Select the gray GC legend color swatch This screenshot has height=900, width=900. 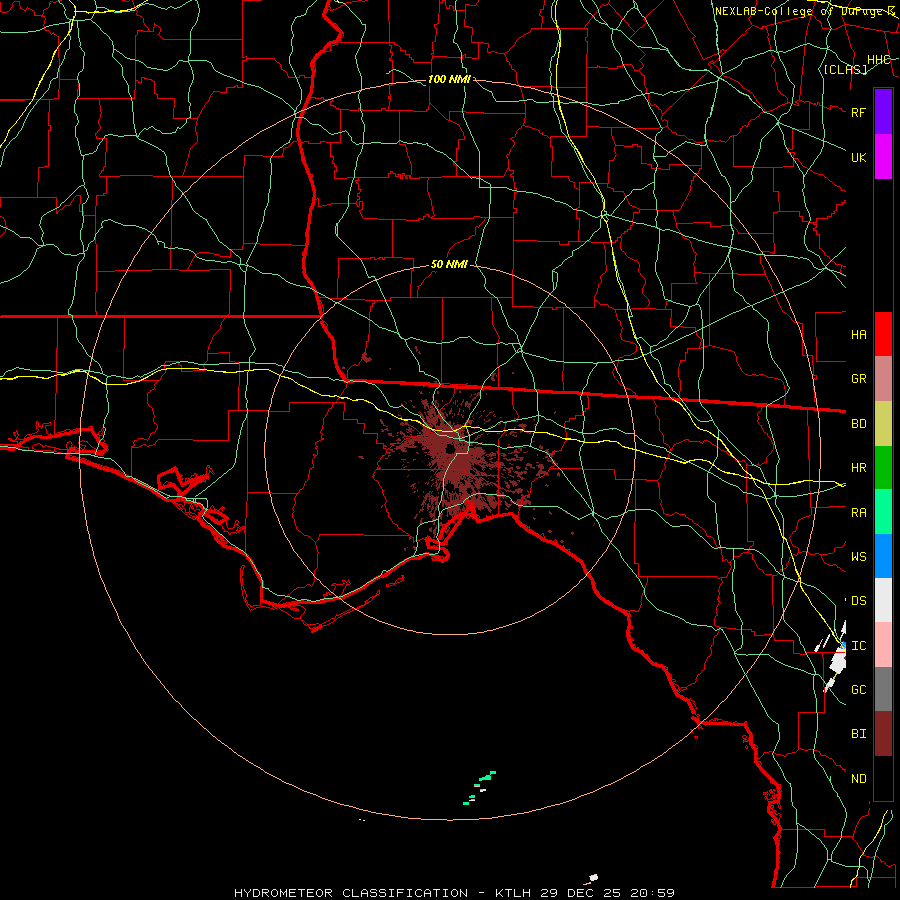883,689
